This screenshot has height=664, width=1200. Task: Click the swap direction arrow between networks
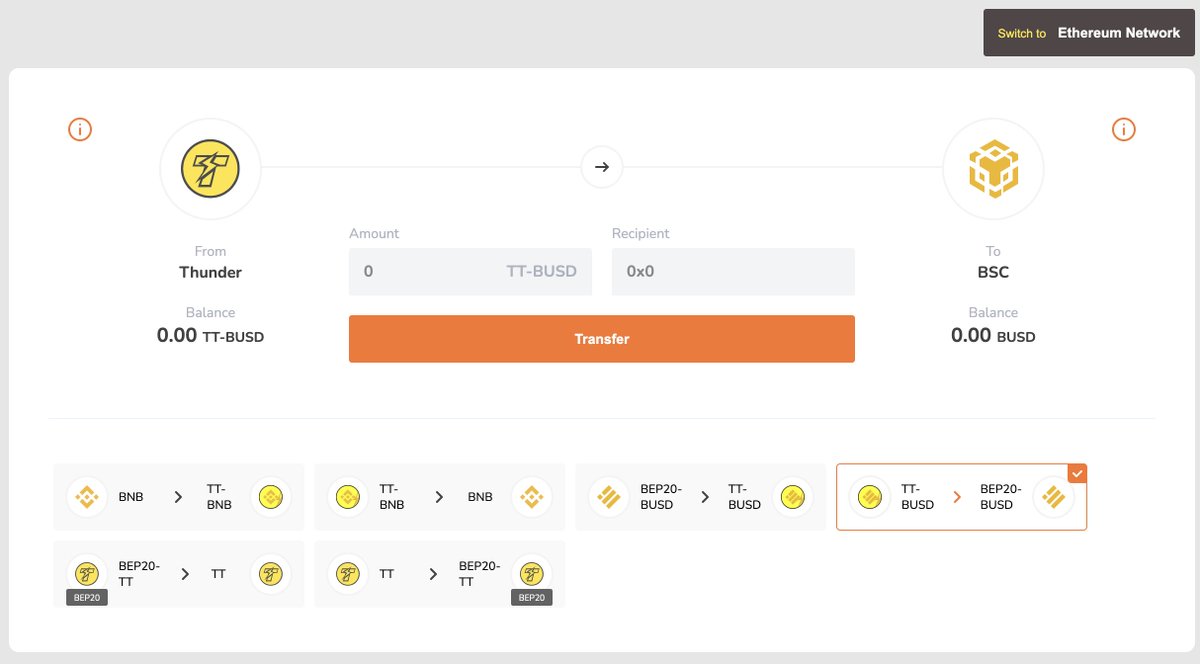[x=602, y=167]
